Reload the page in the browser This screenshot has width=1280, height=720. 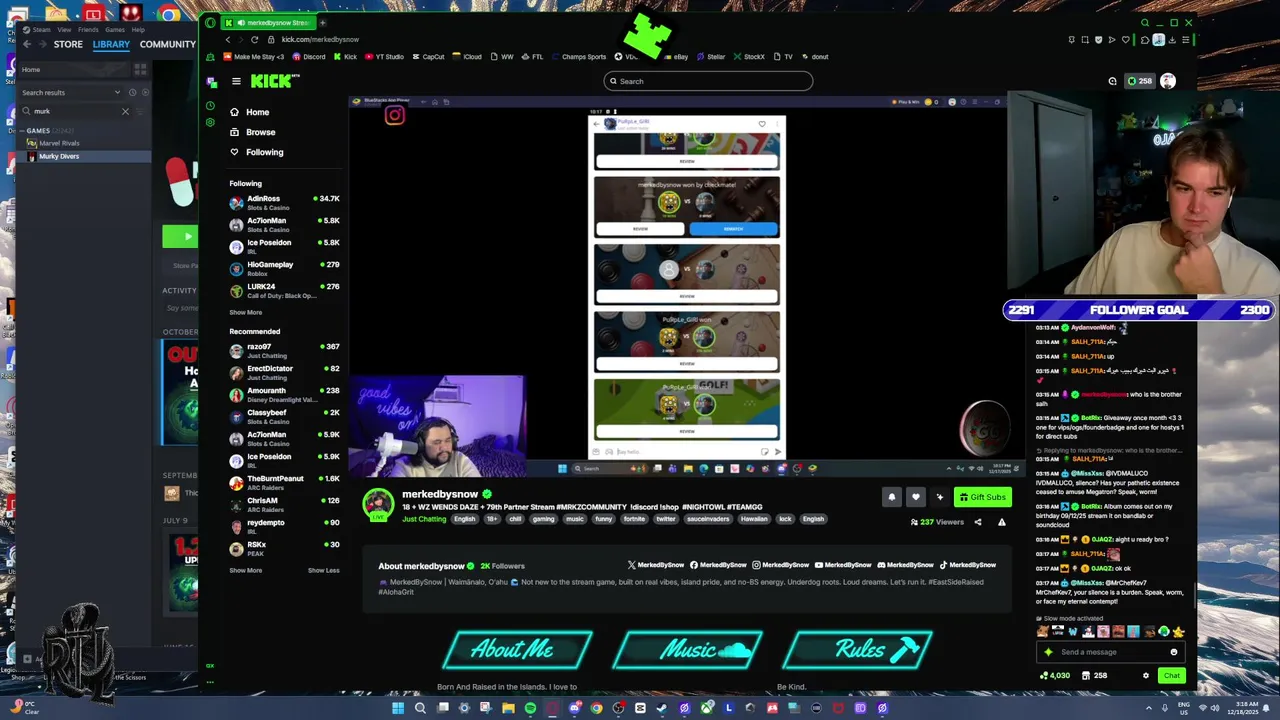click(x=255, y=39)
